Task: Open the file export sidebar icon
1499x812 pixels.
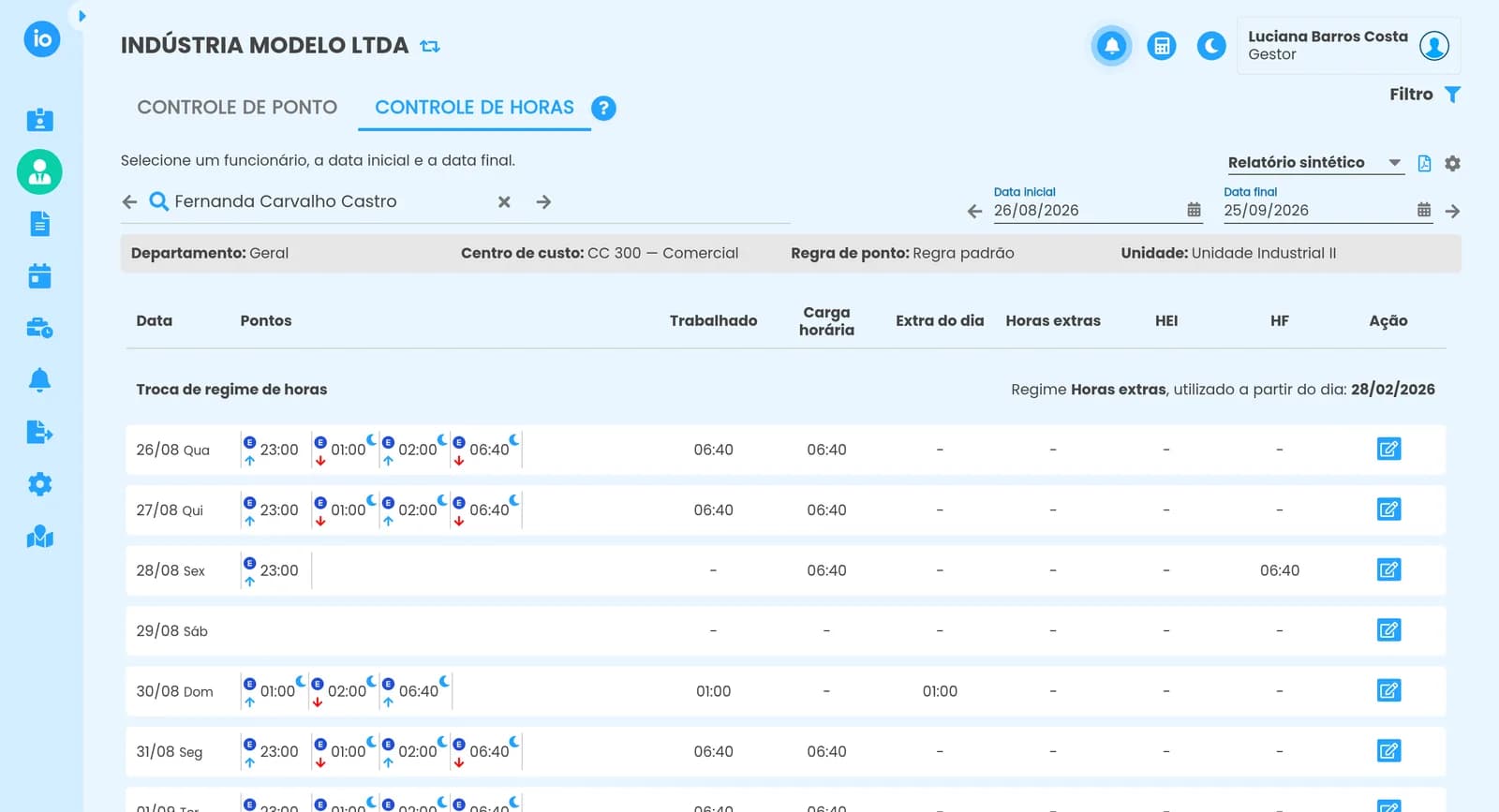Action: (39, 432)
